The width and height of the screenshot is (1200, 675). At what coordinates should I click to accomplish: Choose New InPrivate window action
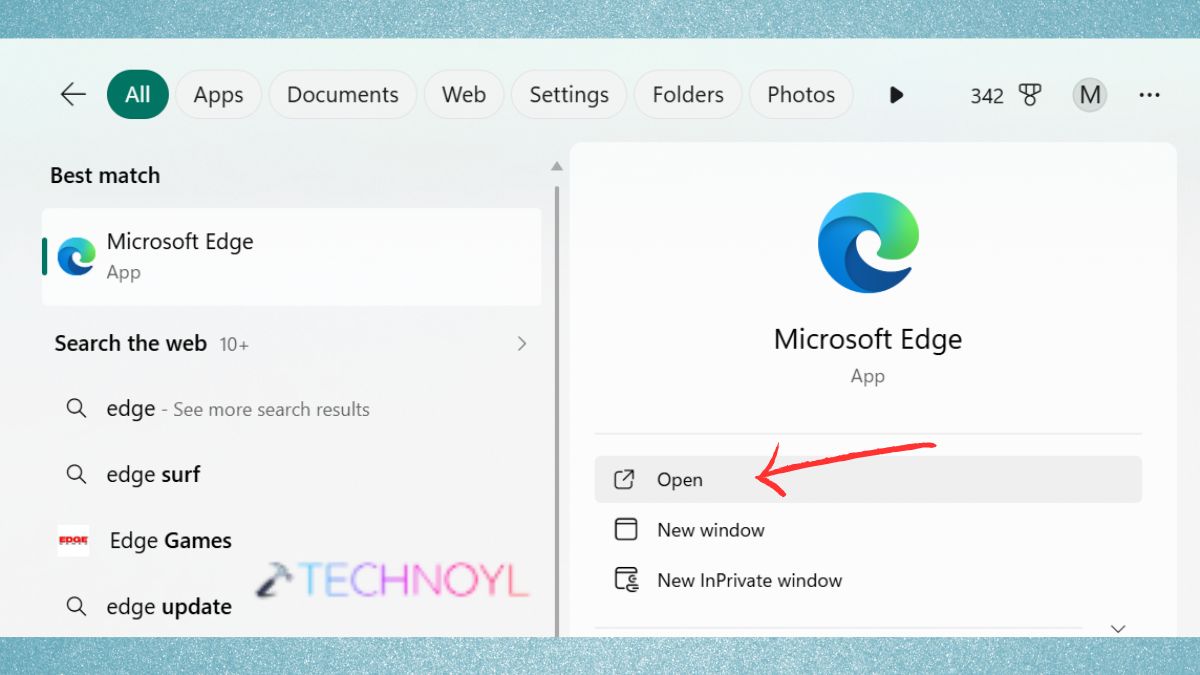tap(868, 580)
